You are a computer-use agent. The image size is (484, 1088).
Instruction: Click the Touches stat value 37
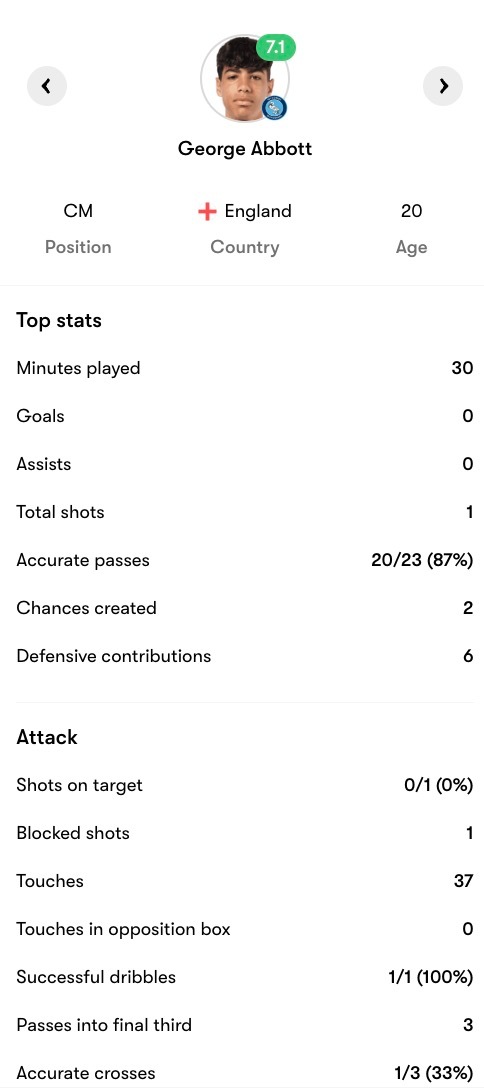coord(463,881)
